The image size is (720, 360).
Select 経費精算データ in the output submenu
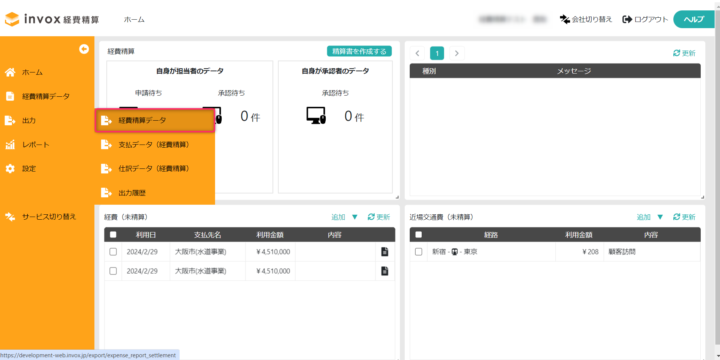click(155, 120)
